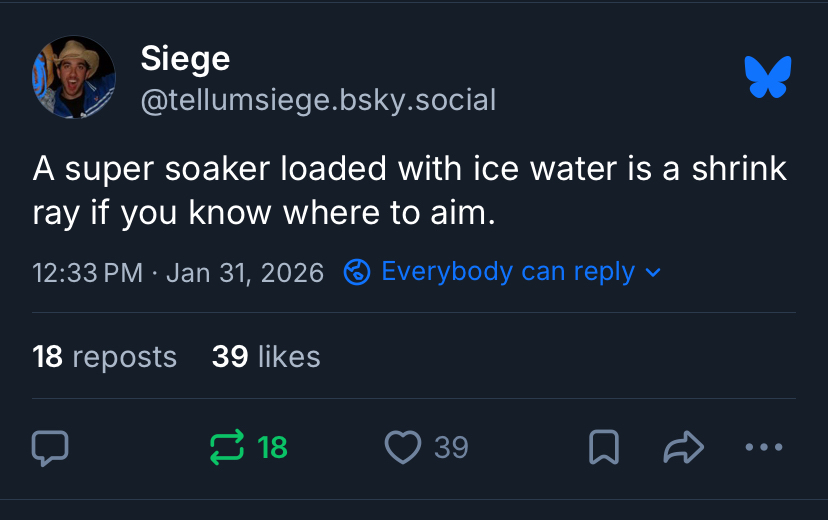View the list of 18 reposts
This screenshot has height=520, width=828.
point(104,357)
